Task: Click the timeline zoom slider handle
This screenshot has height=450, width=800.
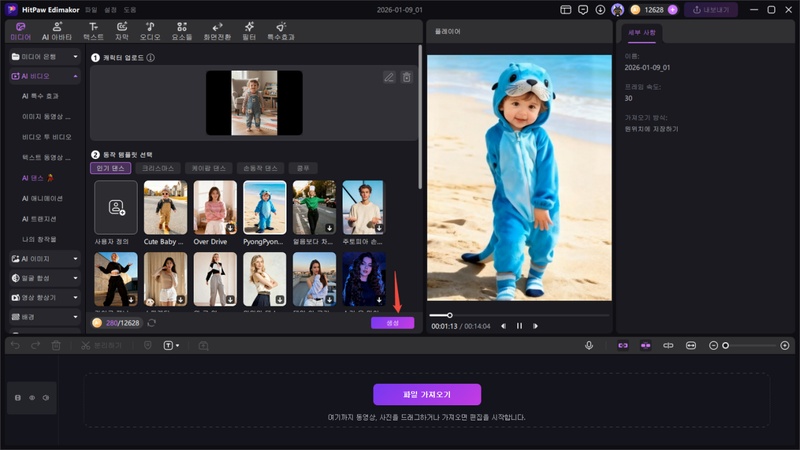Action: pyautogui.click(x=726, y=345)
